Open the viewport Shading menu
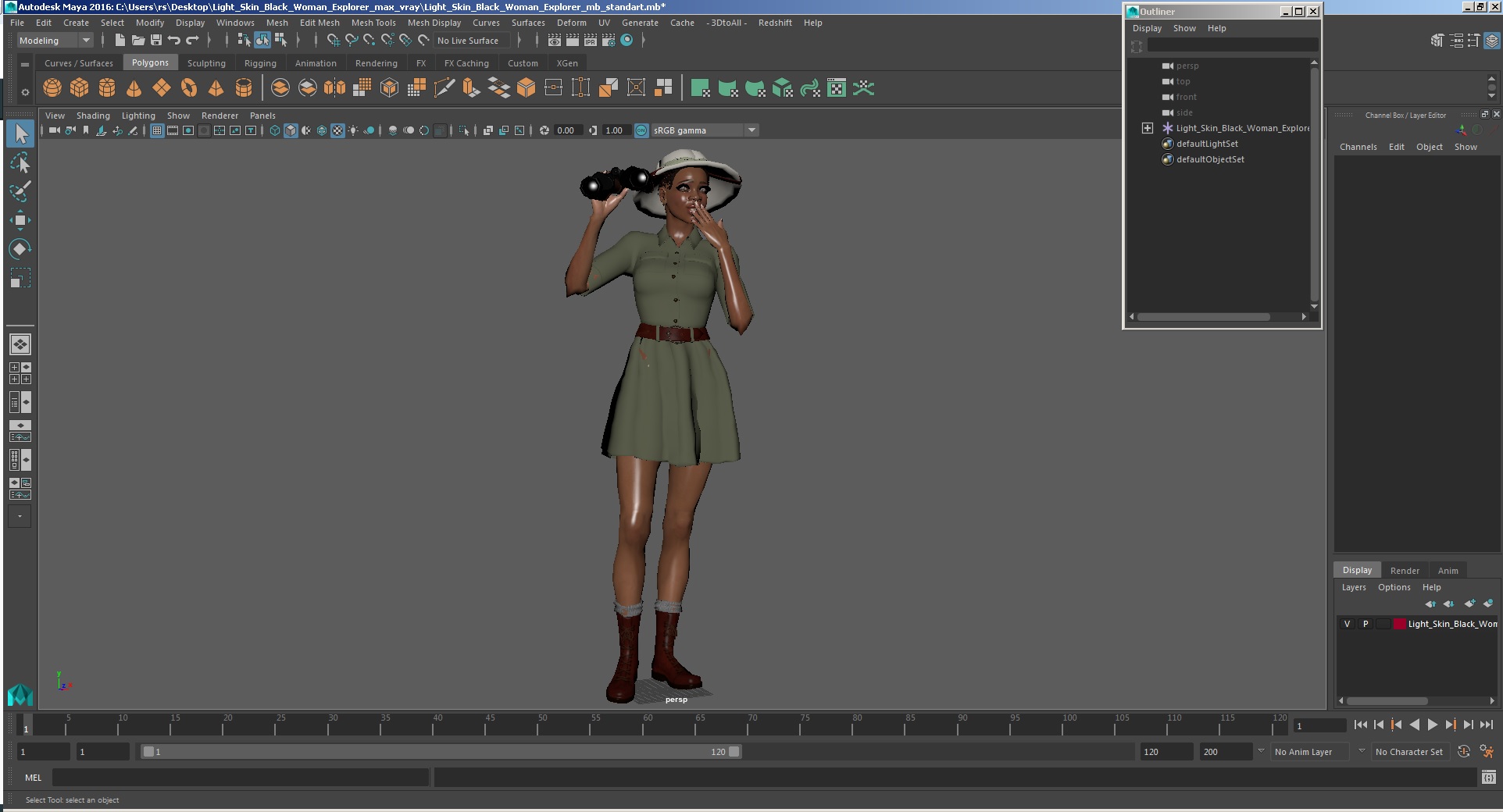This screenshot has width=1503, height=812. point(93,116)
